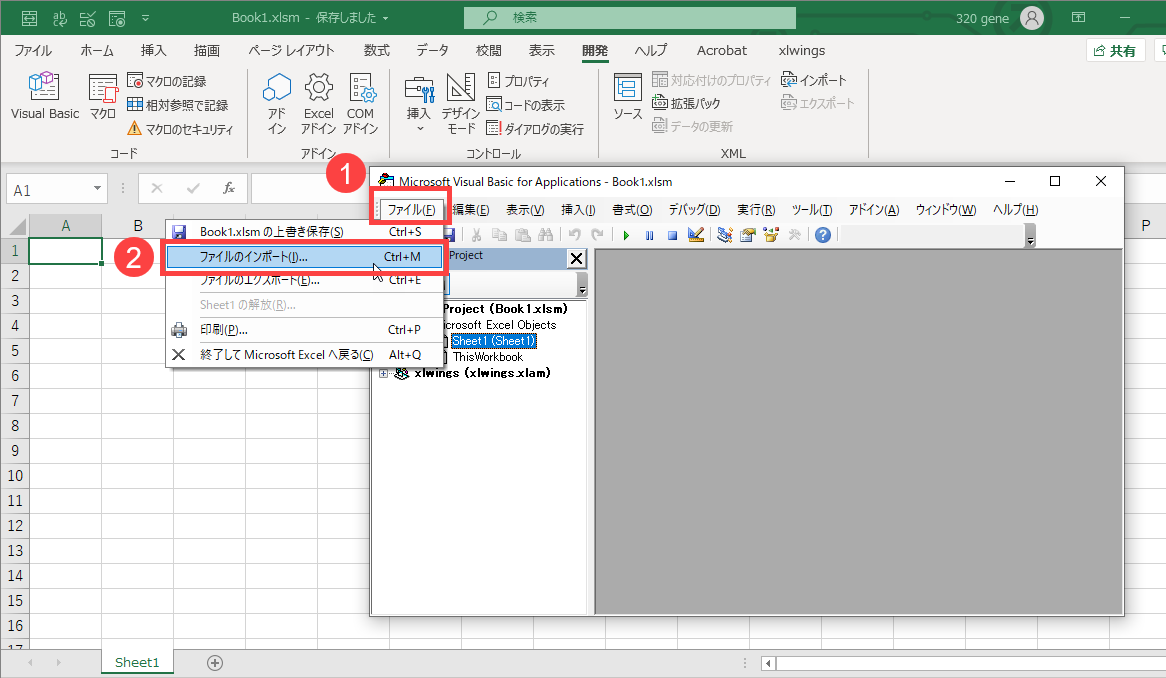The image size is (1166, 678).
Task: Click the 共有 (Share) button
Action: pyautogui.click(x=1115, y=50)
